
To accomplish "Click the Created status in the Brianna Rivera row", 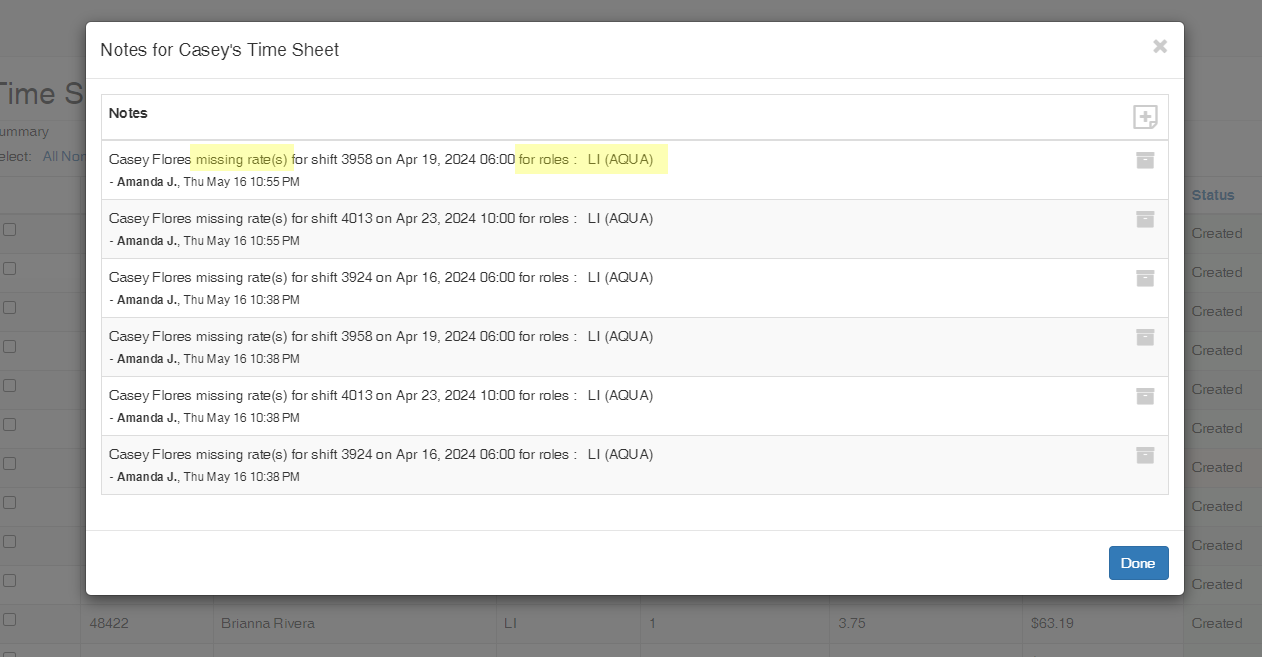I will (1217, 623).
